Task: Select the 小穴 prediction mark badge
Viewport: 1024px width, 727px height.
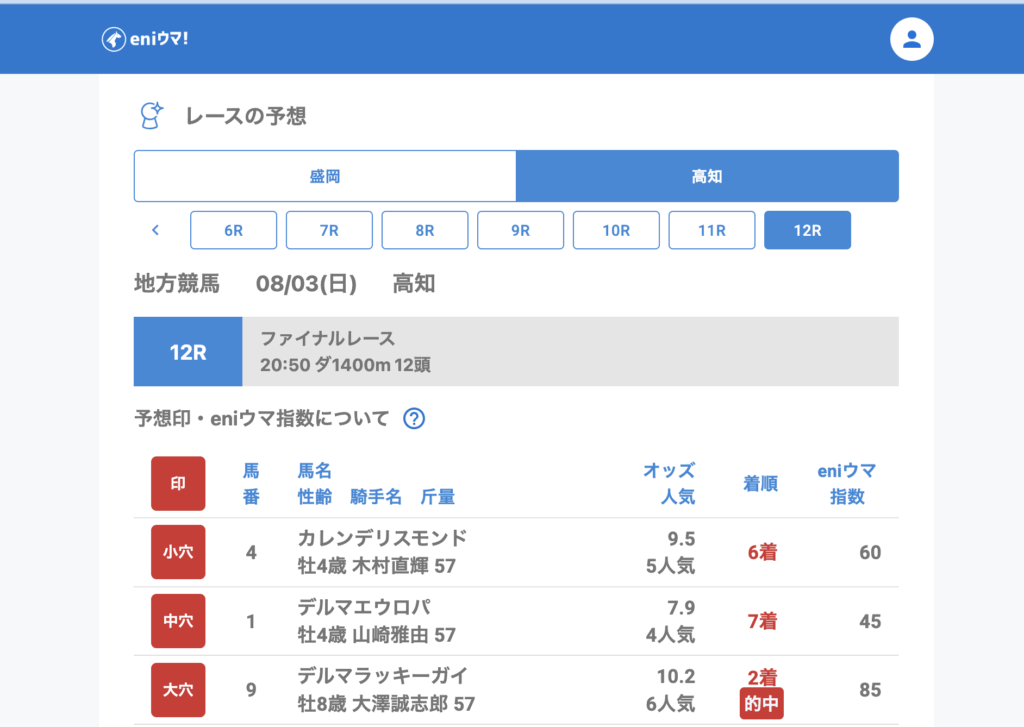Action: (x=178, y=552)
